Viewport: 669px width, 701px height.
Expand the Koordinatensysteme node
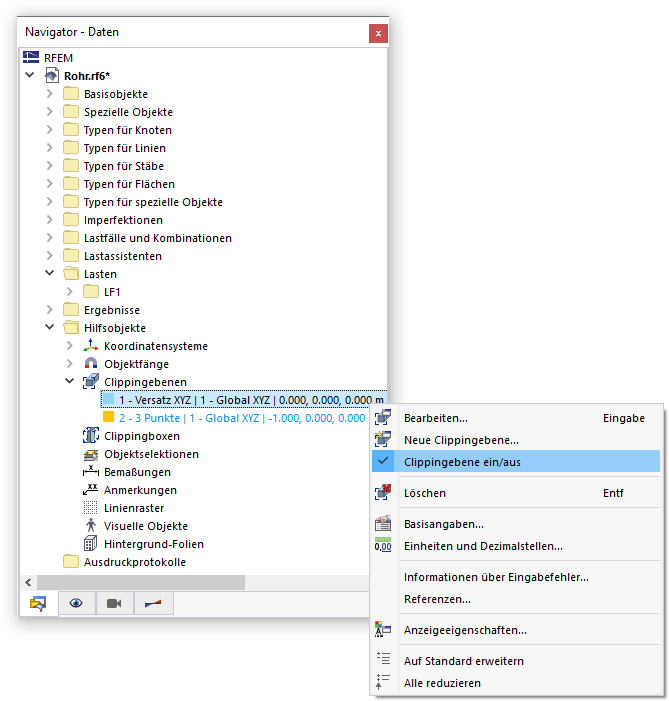70,346
